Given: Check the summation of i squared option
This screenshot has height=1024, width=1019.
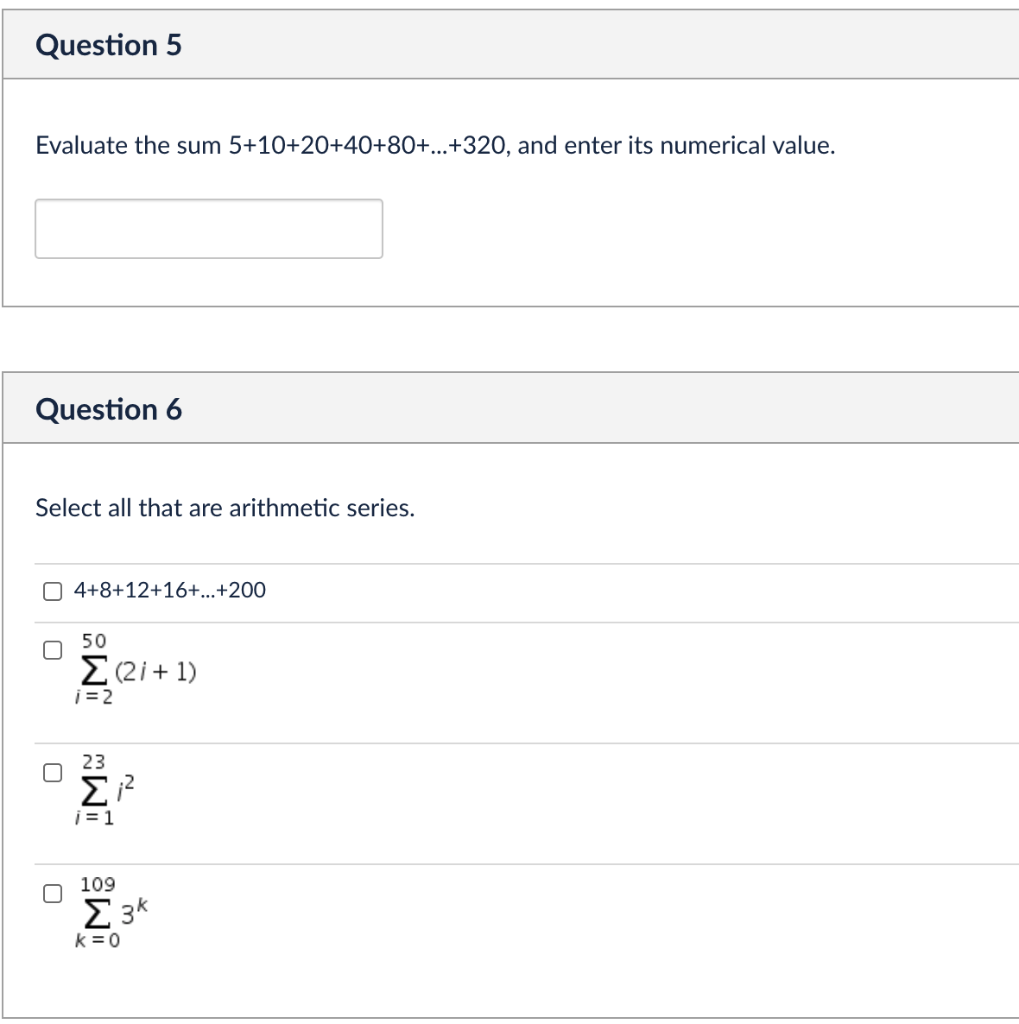Looking at the screenshot, I should point(51,771).
